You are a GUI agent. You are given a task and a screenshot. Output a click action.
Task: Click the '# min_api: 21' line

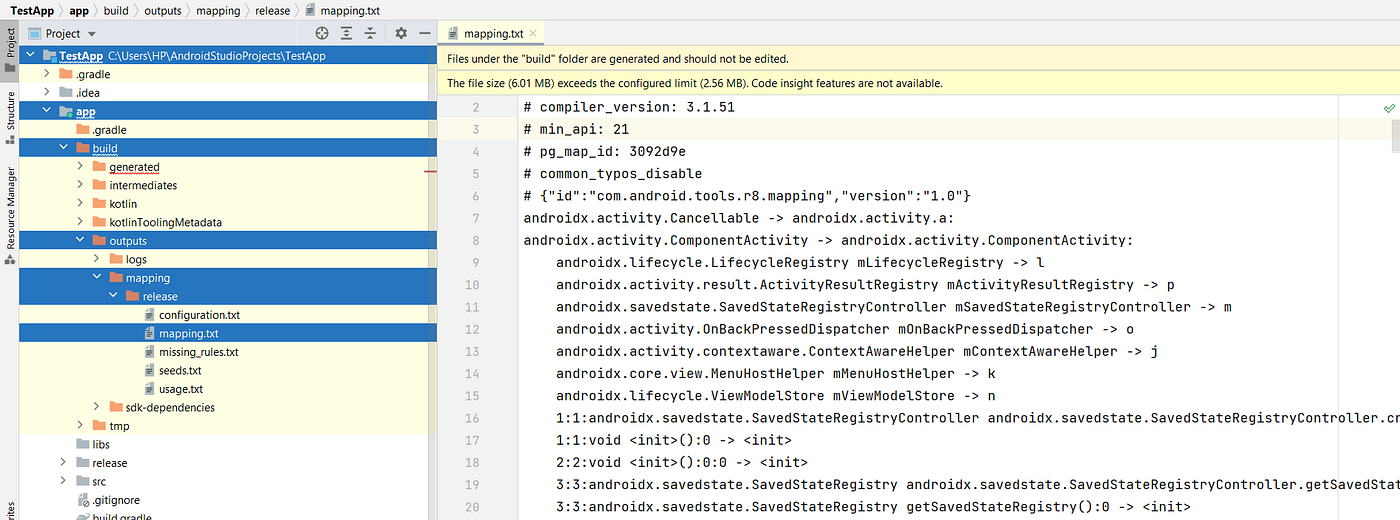[576, 130]
